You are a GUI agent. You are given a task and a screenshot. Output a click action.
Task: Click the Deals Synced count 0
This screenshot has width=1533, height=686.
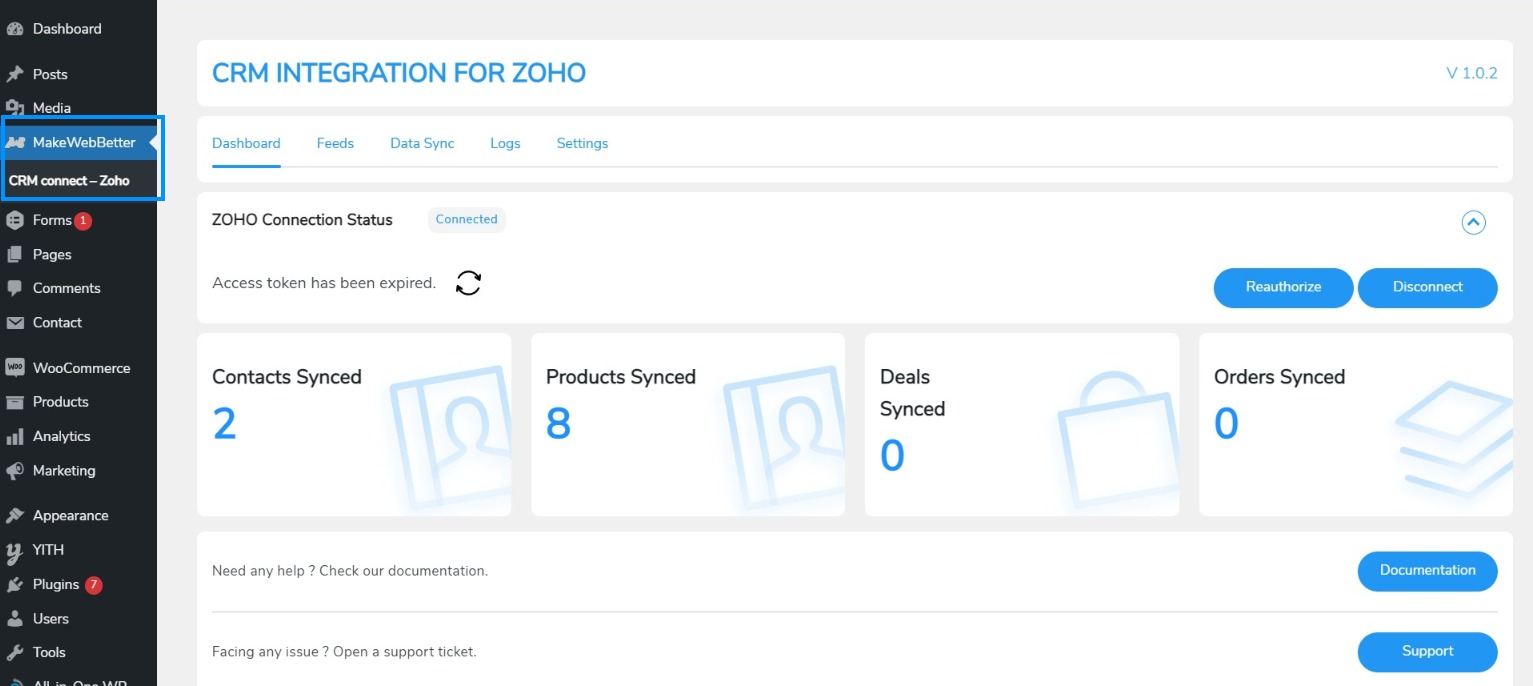tap(892, 456)
